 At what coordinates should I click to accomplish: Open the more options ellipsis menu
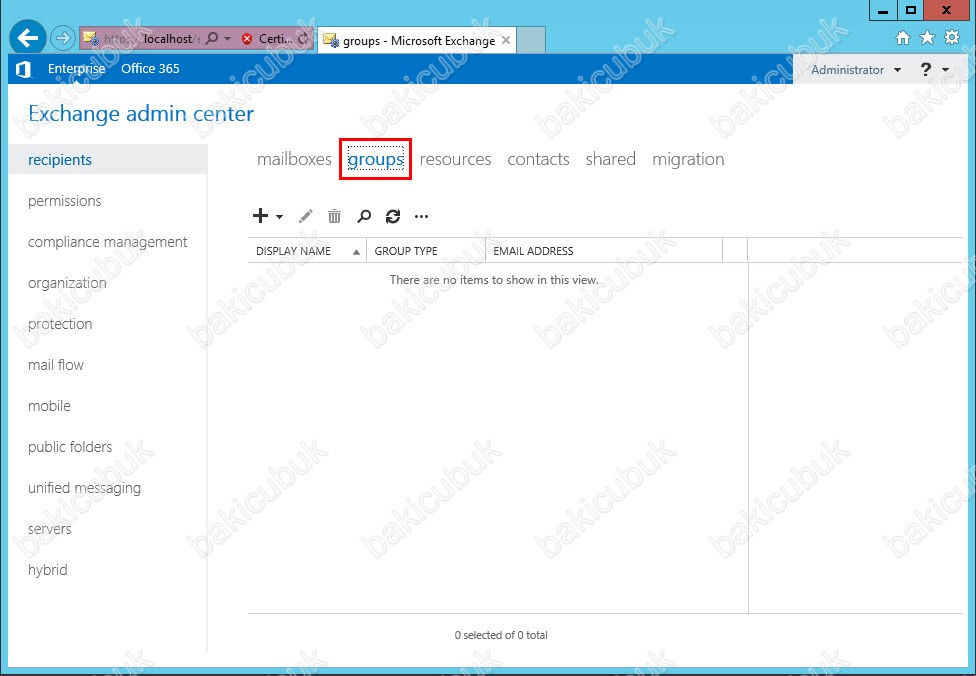click(x=421, y=217)
